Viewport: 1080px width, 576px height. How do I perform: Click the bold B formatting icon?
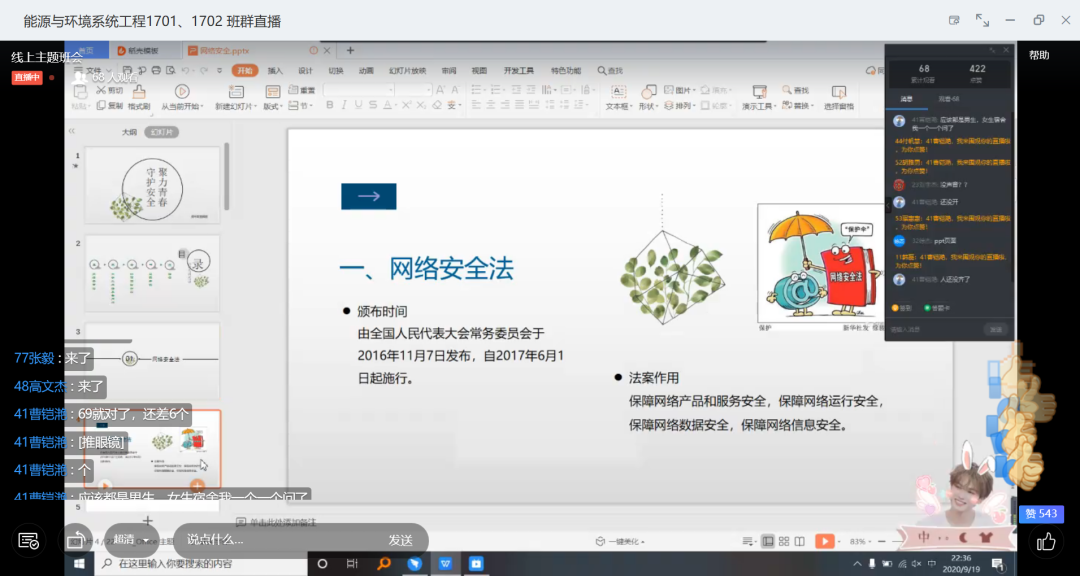coord(328,106)
